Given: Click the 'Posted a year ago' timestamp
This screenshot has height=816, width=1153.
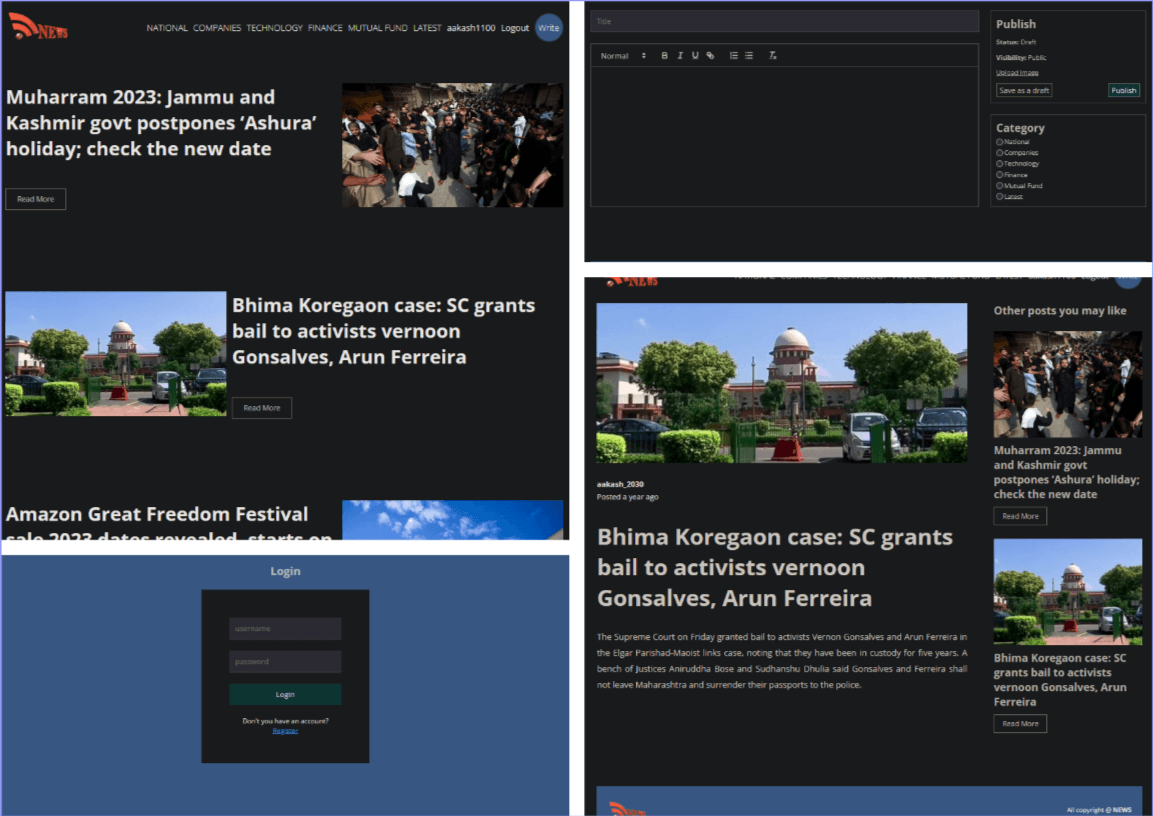Looking at the screenshot, I should [x=627, y=497].
